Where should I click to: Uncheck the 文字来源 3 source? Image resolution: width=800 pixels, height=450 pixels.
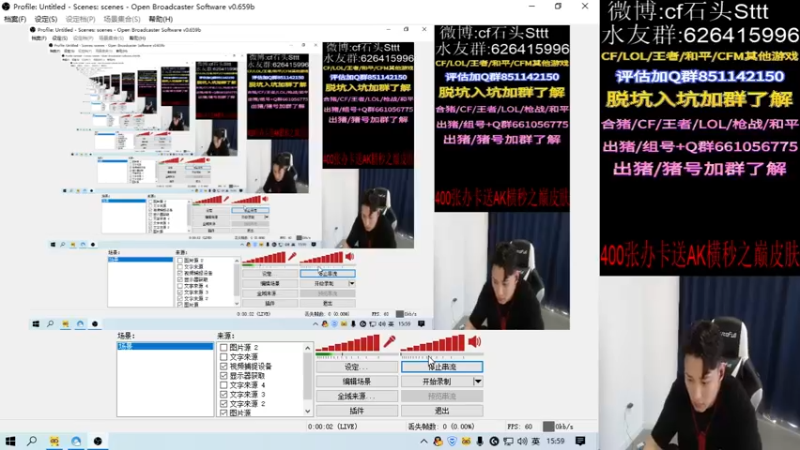tap(223, 394)
